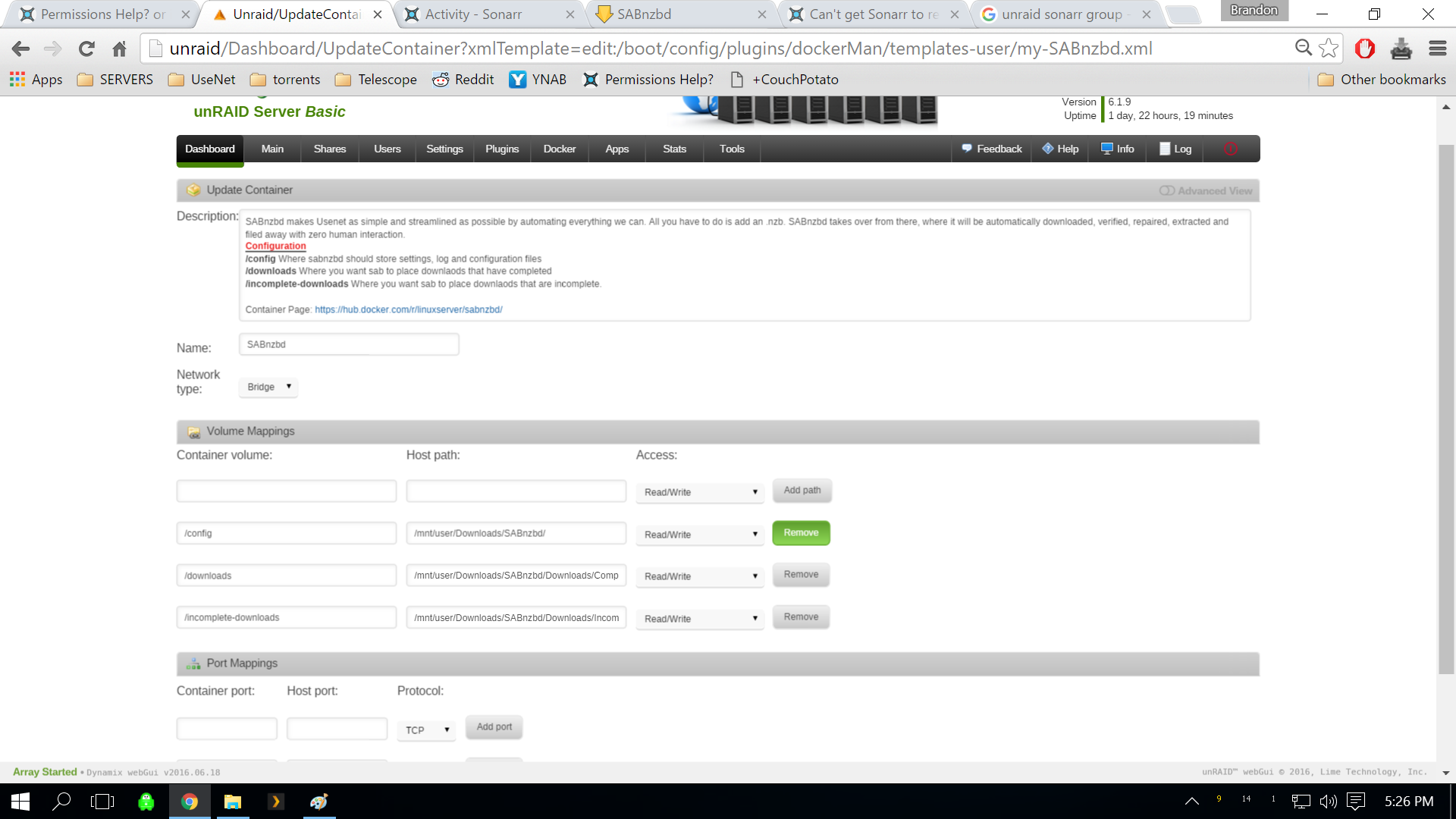Open the Chrome hamburger menu

click(x=1437, y=49)
